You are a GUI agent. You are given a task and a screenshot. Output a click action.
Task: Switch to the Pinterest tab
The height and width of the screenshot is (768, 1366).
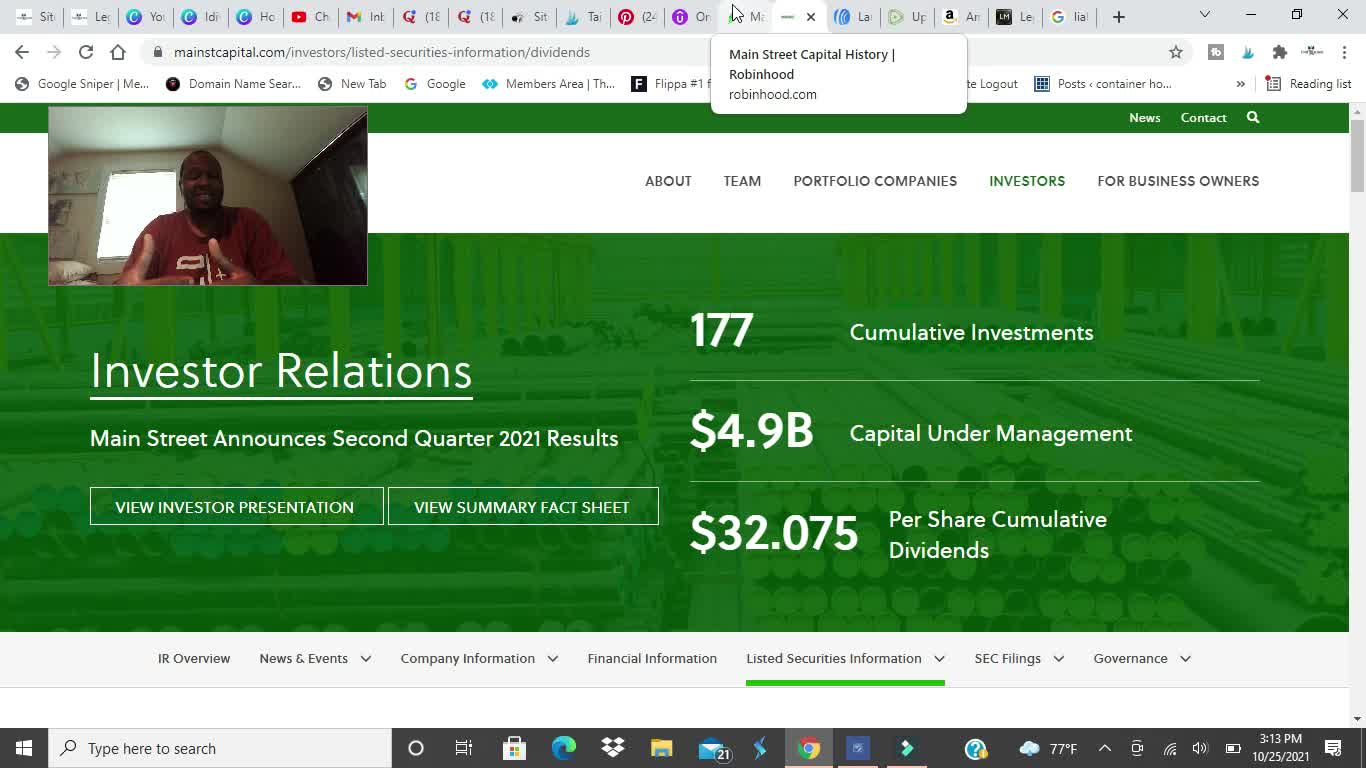pos(637,16)
